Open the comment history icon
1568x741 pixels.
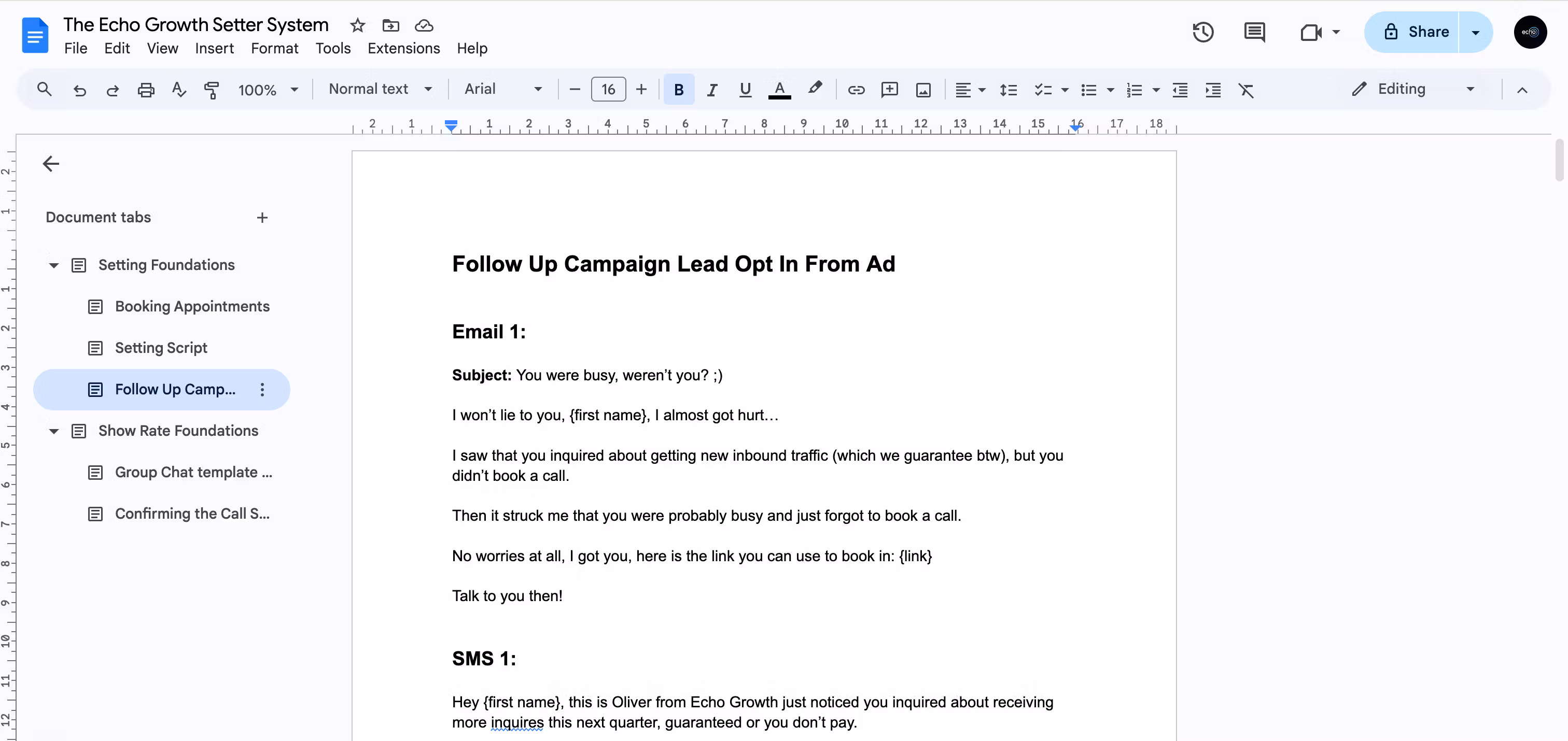(1254, 32)
